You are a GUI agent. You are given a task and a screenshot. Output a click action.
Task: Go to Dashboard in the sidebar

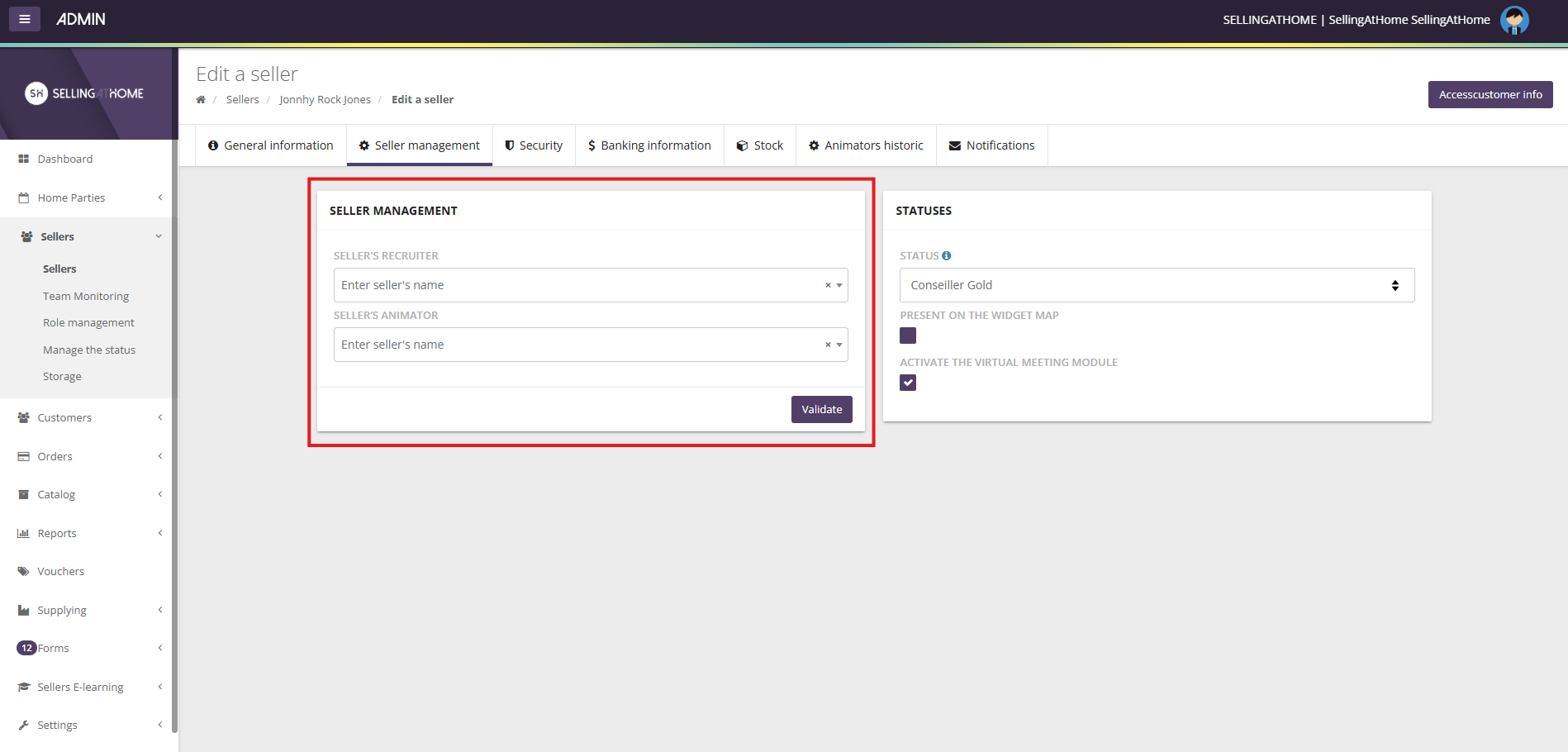click(x=64, y=159)
